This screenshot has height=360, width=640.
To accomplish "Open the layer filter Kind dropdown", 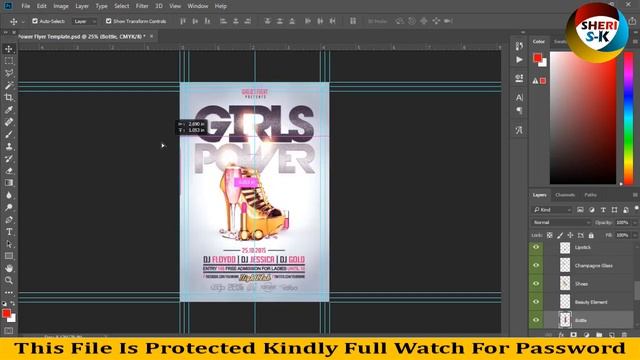I will pos(552,210).
